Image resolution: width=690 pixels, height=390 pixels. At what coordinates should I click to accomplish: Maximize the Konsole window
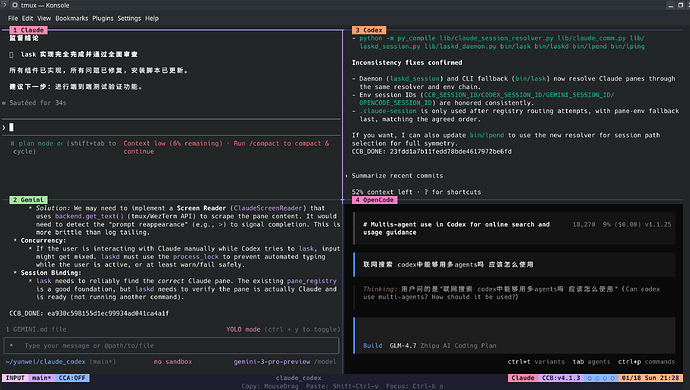coord(680,5)
